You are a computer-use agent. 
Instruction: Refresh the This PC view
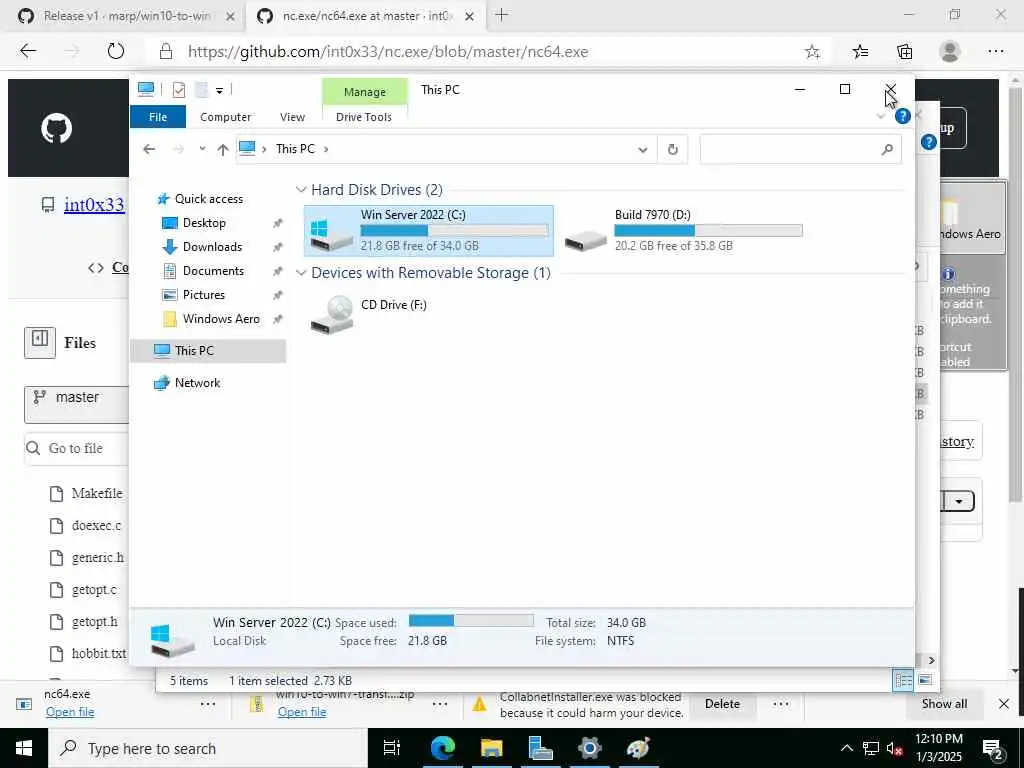point(673,150)
